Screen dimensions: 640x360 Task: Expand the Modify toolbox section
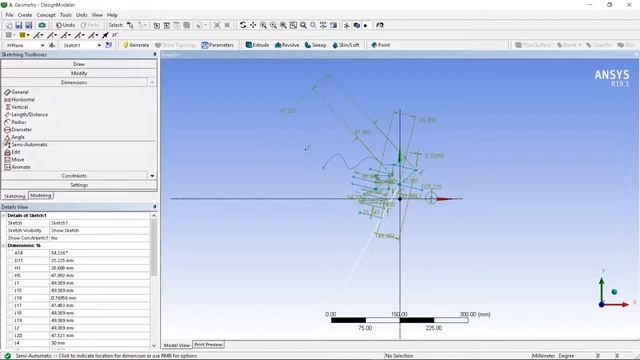(79, 73)
